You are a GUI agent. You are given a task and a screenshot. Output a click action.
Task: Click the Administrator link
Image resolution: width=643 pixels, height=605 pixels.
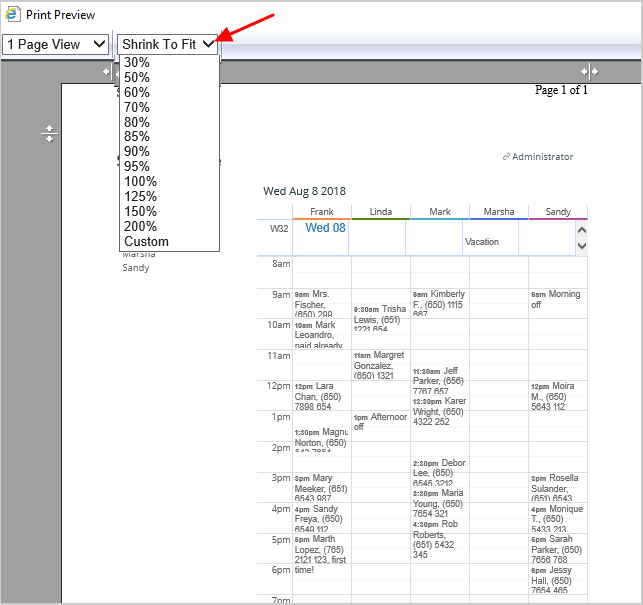tap(542, 157)
